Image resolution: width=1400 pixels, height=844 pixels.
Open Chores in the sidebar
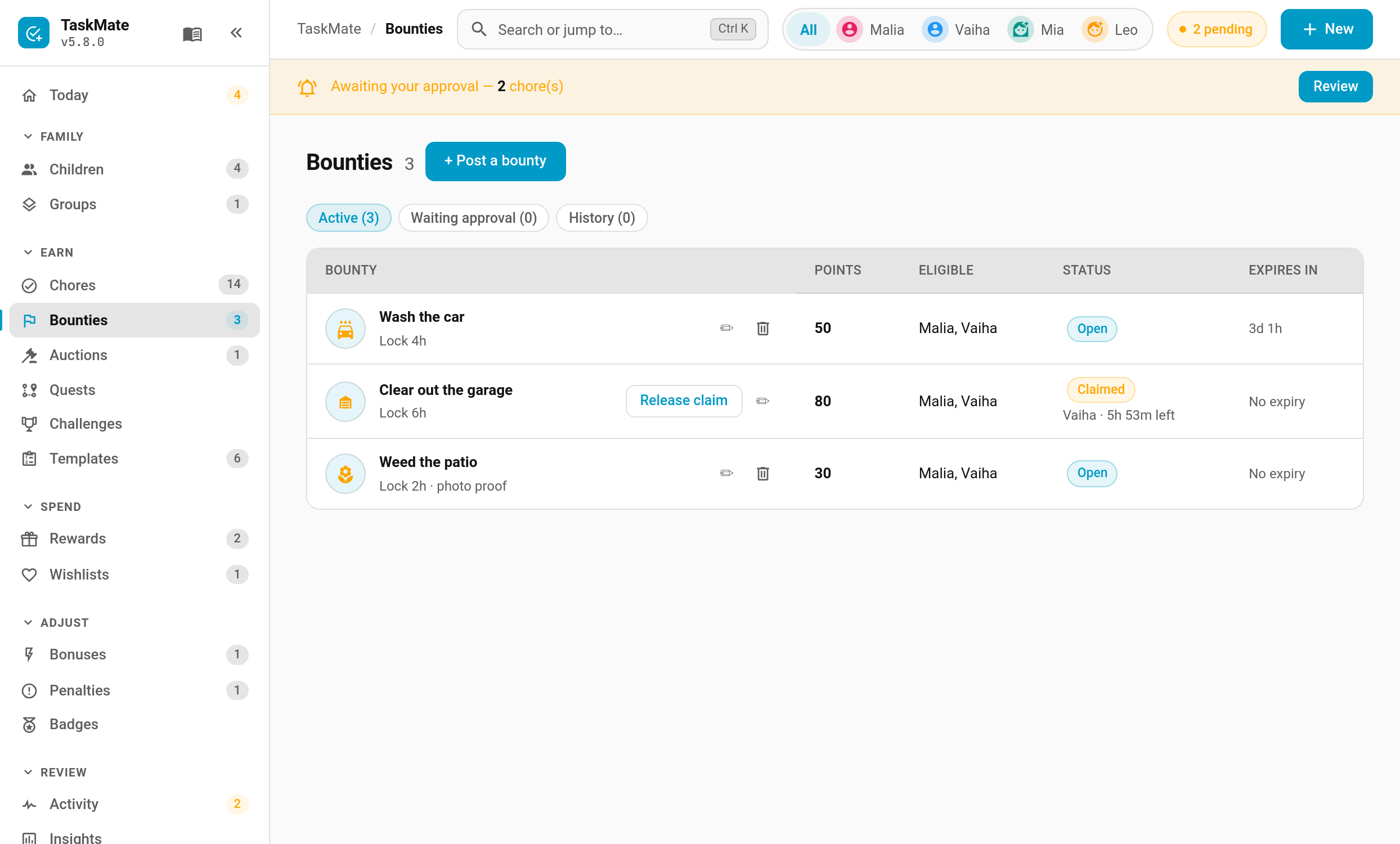[x=134, y=285]
